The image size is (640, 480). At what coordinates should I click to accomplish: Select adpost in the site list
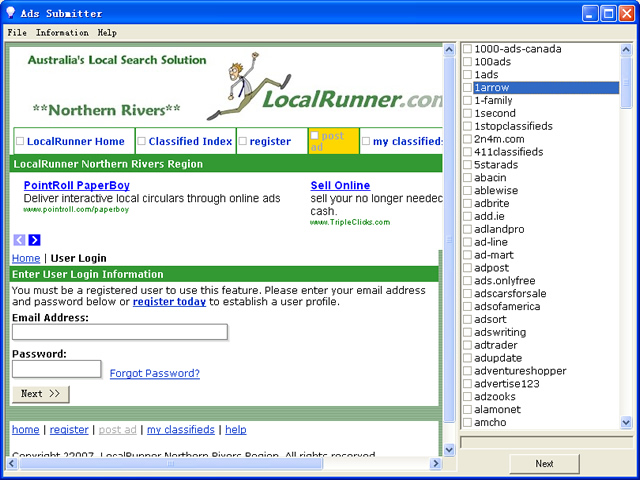[x=491, y=267]
